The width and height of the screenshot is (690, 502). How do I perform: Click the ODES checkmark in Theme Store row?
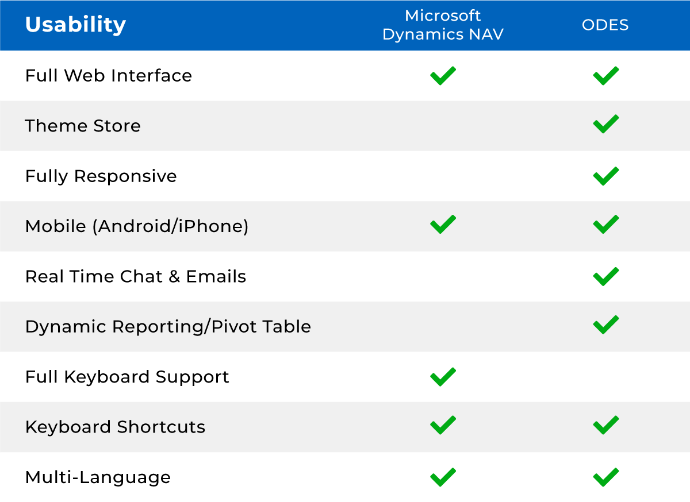(x=606, y=124)
